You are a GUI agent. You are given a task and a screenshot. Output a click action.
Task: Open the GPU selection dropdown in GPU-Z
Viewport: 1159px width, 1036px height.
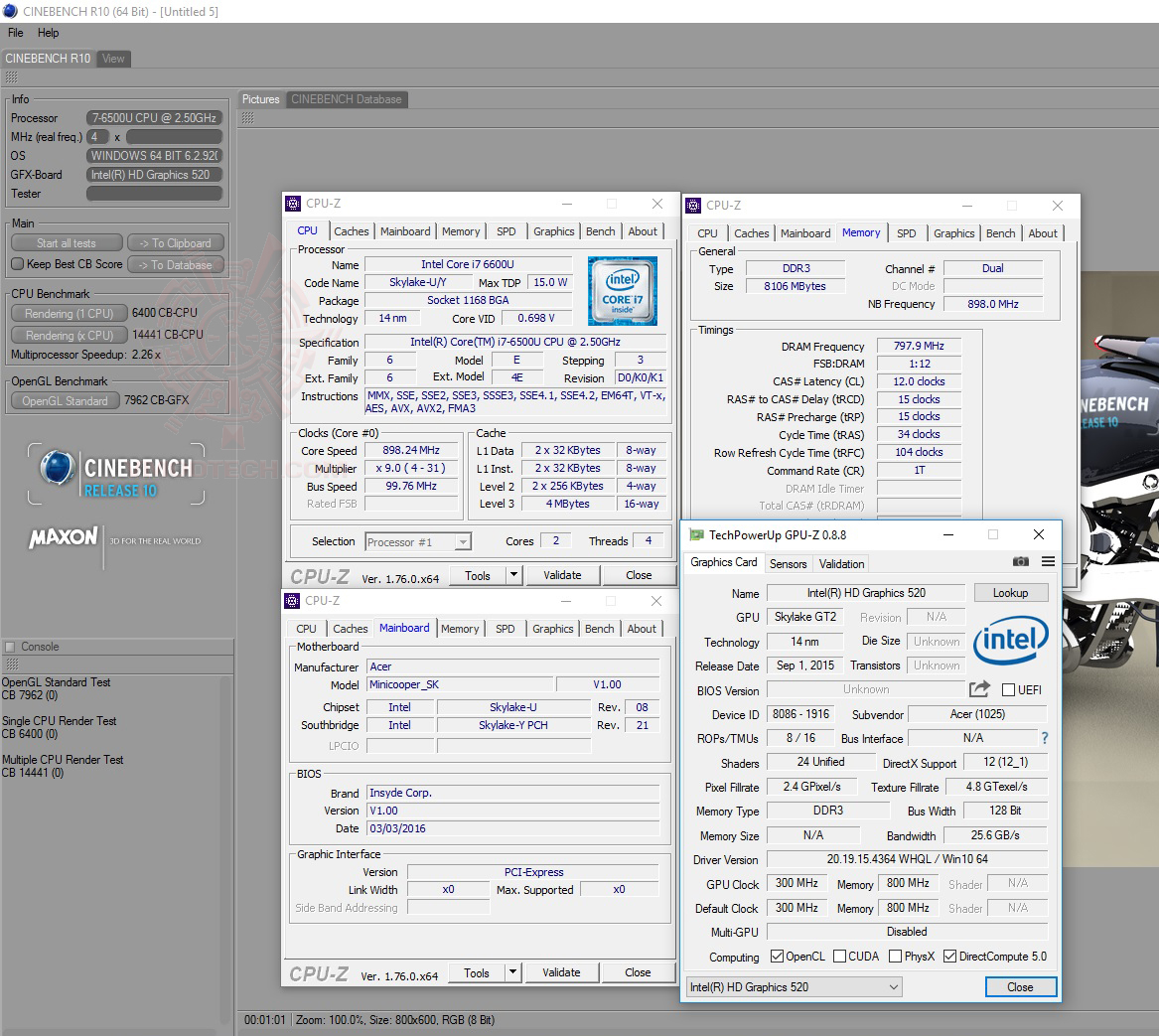pos(795,987)
